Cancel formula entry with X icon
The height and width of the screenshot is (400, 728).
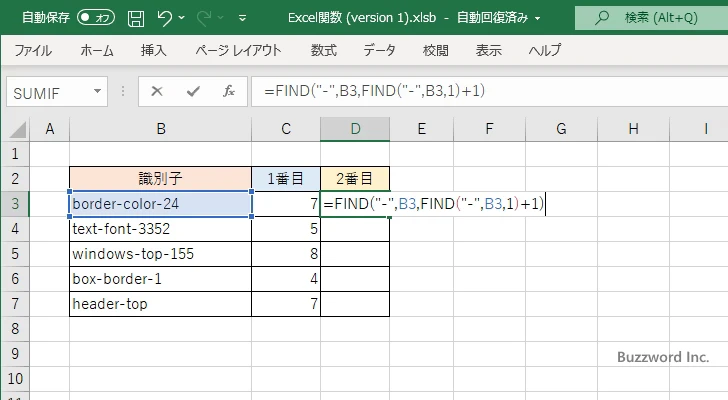click(x=157, y=91)
